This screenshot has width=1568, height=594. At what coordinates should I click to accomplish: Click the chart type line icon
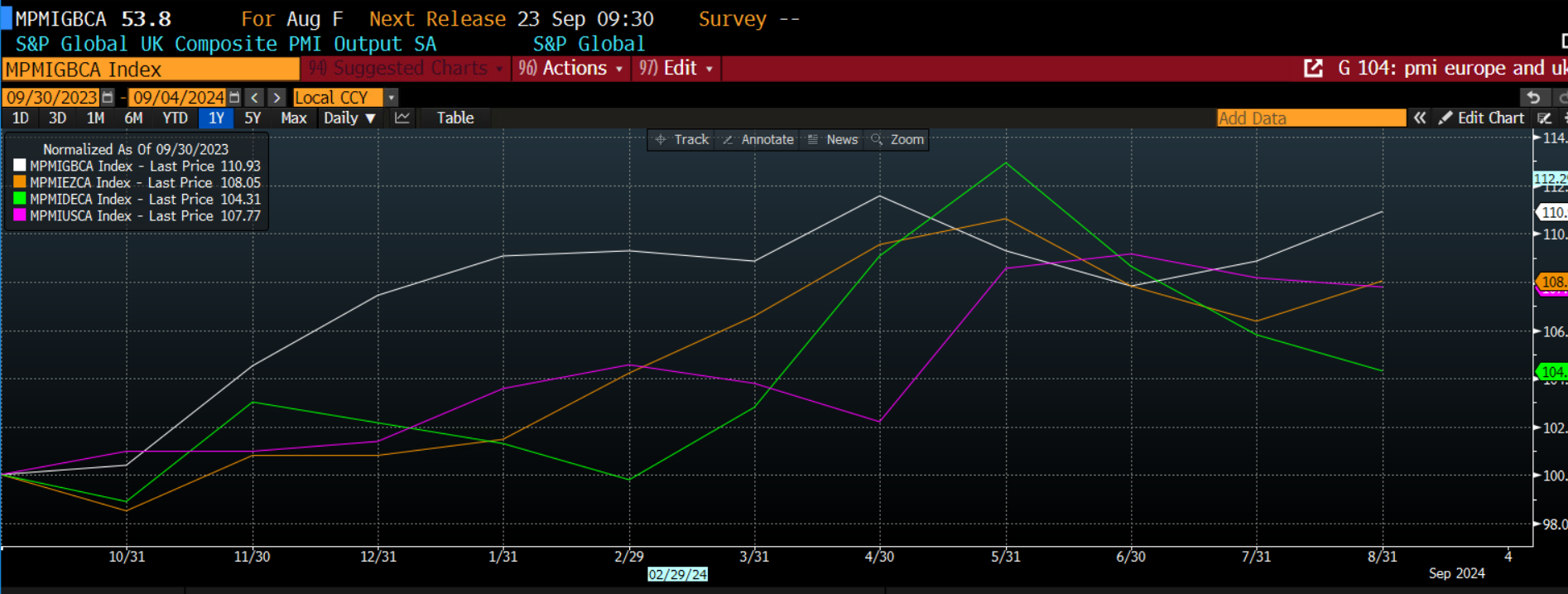click(402, 118)
